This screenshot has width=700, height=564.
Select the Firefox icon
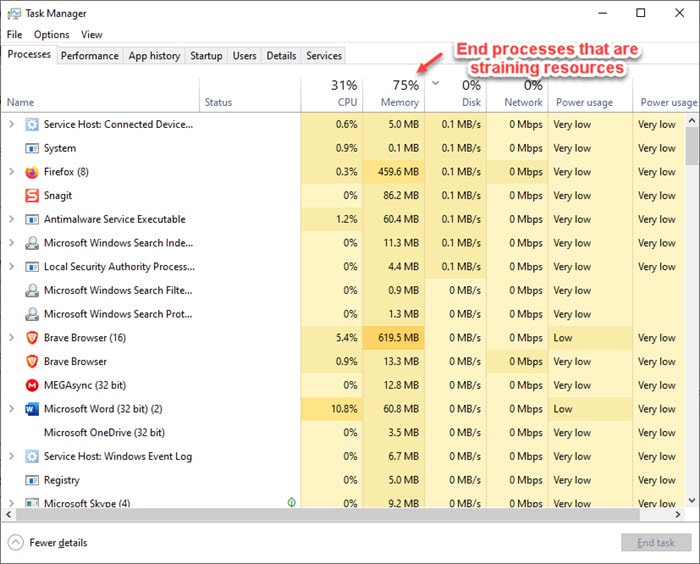pos(32,172)
